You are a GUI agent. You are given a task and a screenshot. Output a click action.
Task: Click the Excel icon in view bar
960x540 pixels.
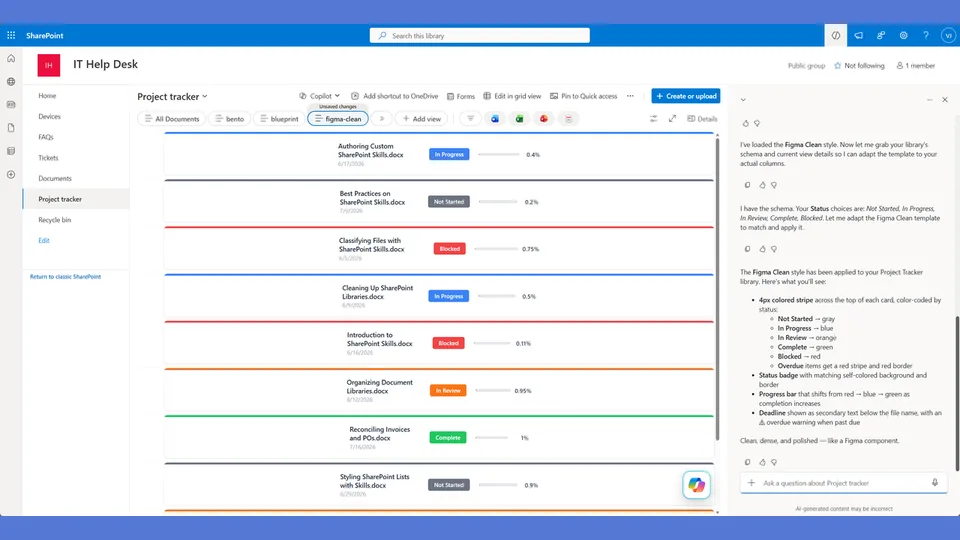click(x=519, y=119)
